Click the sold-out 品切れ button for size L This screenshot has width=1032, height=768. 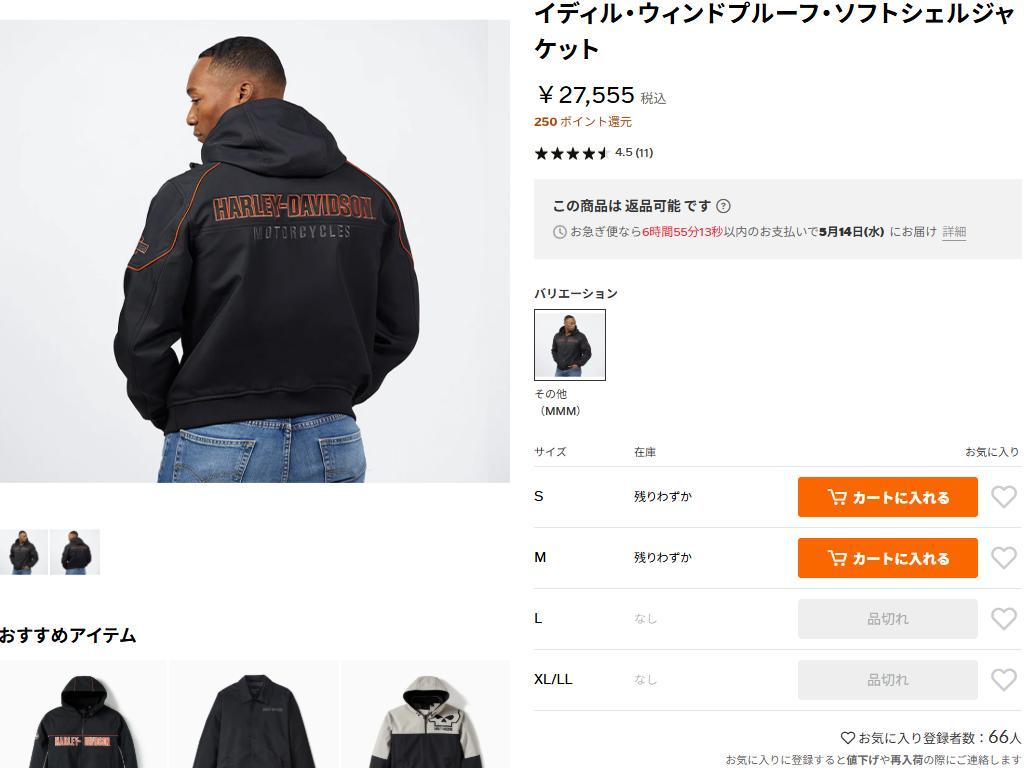click(887, 619)
